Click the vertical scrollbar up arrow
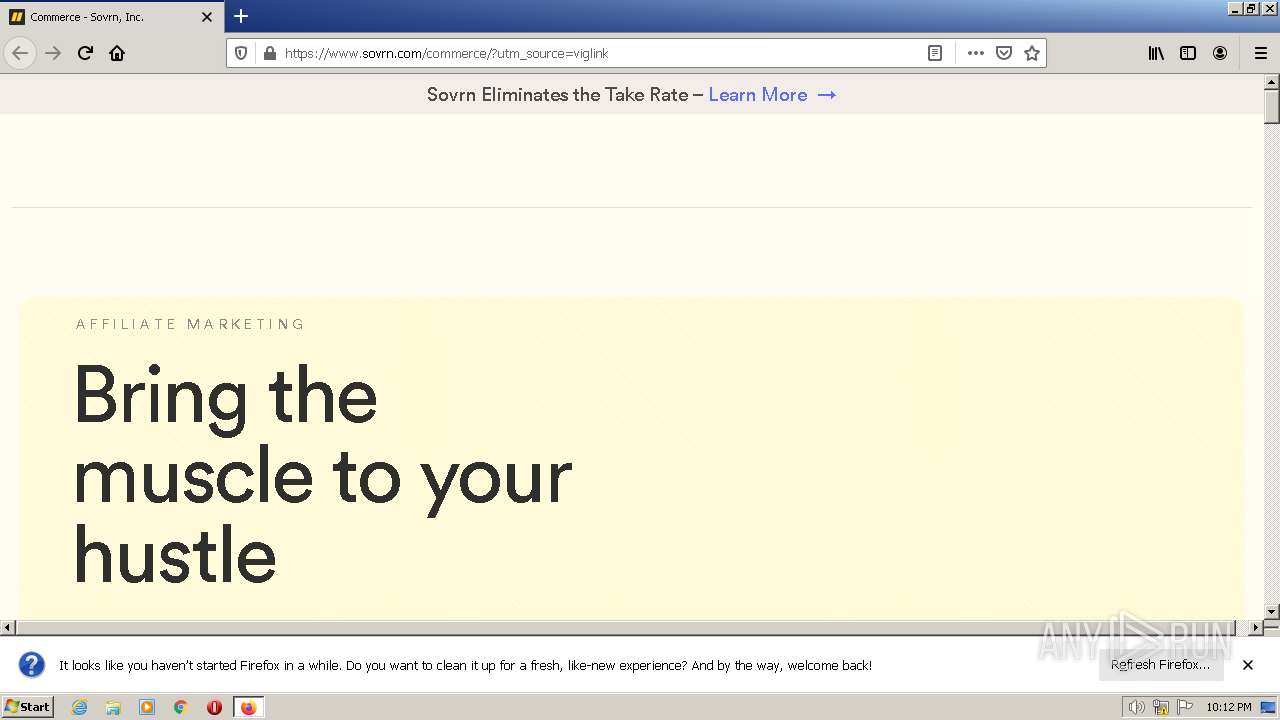The image size is (1280, 720). [1272, 82]
